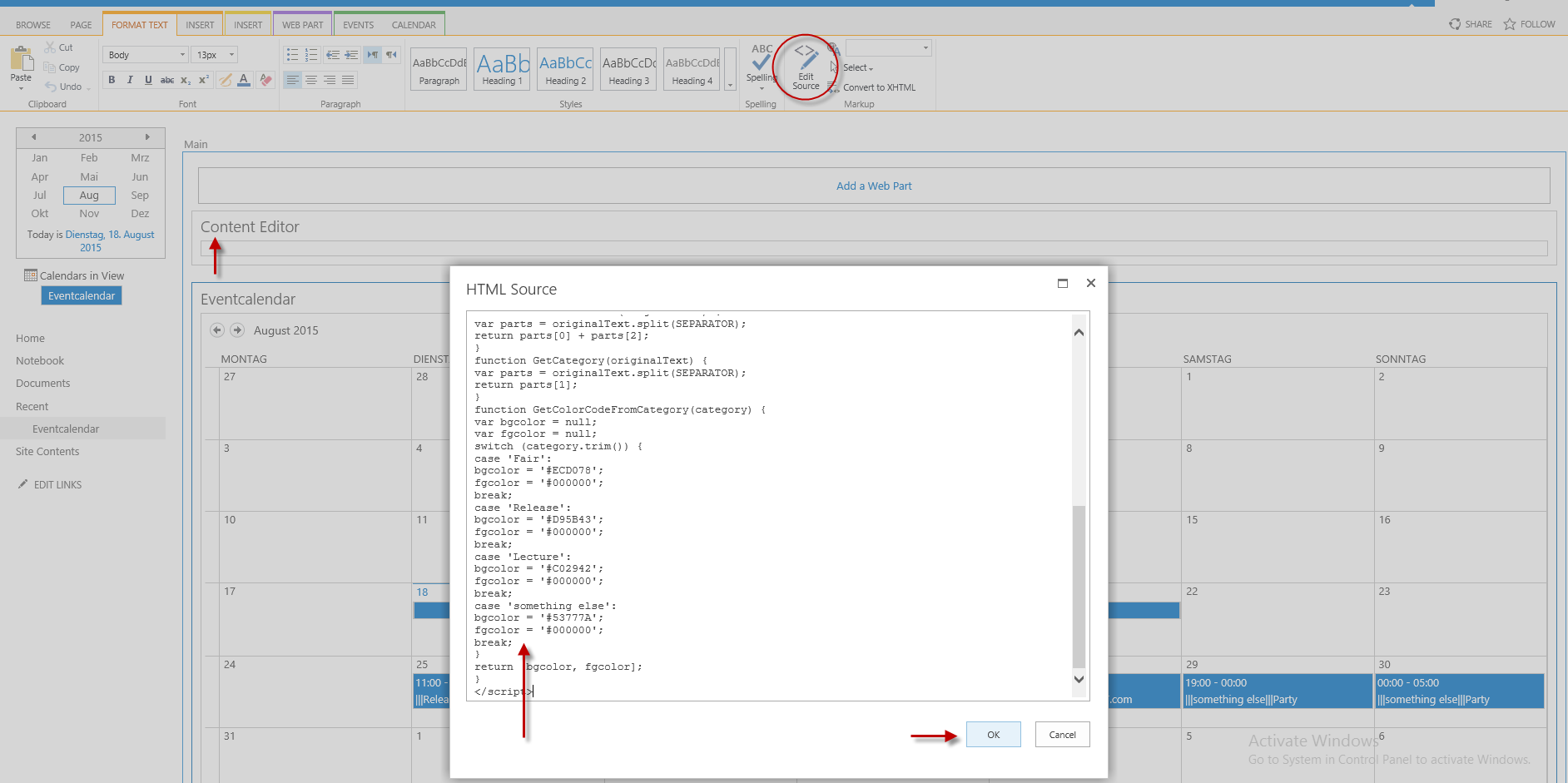Click the EDIT LINKS pencil icon

(23, 483)
